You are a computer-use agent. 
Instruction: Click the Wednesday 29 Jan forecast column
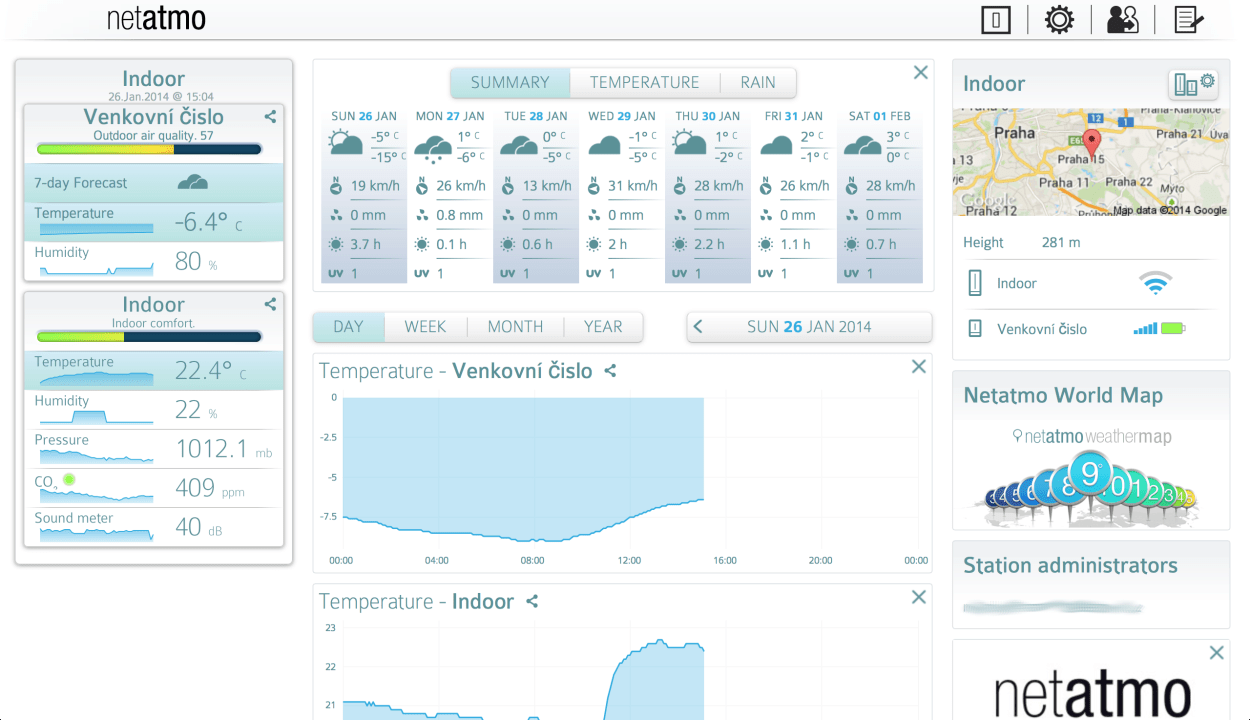pyautogui.click(x=622, y=194)
